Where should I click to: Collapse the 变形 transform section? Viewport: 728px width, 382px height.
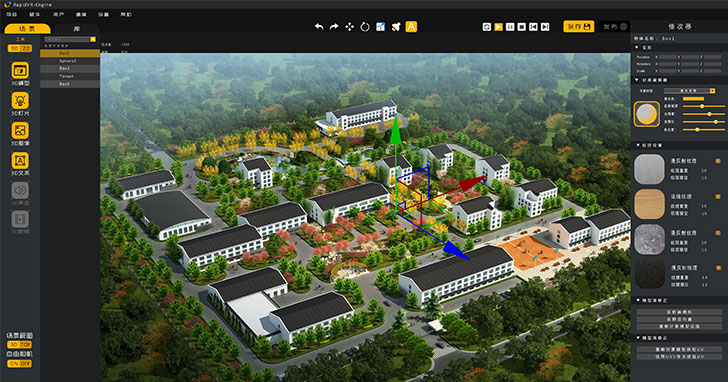pos(637,47)
